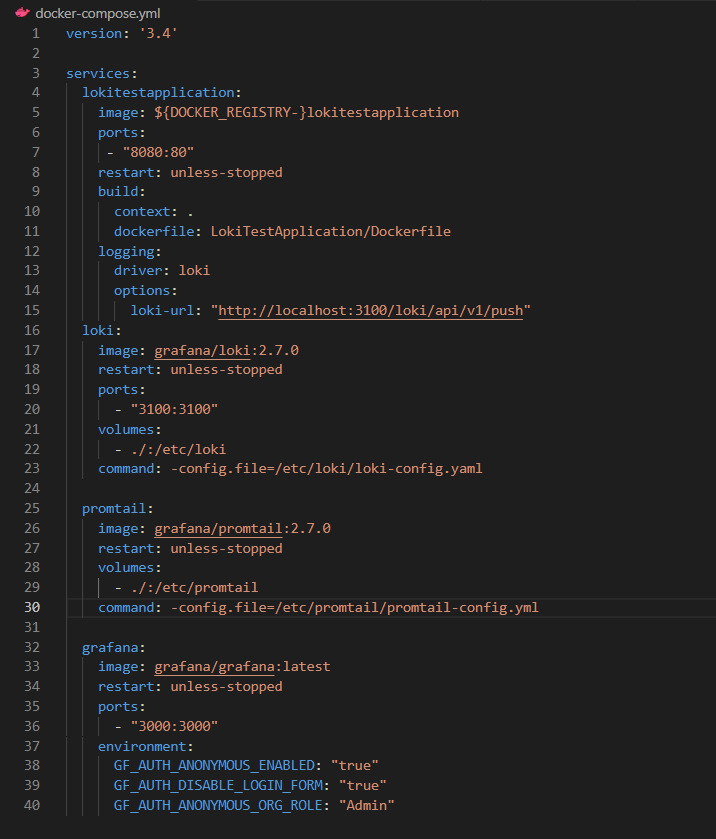
Task: Click GF_AUTH_ANONYMOUS_ORG_ROLE variable
Action: click(x=218, y=805)
